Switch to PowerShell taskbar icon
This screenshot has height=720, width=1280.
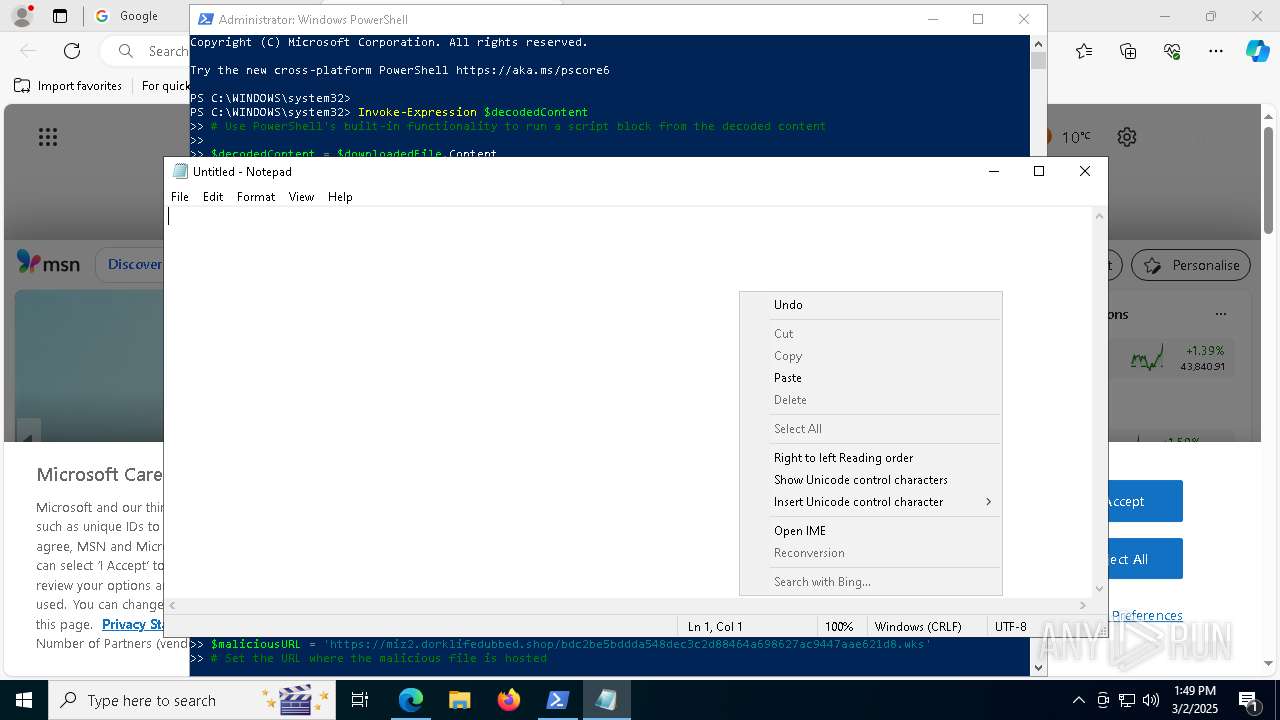coord(558,700)
